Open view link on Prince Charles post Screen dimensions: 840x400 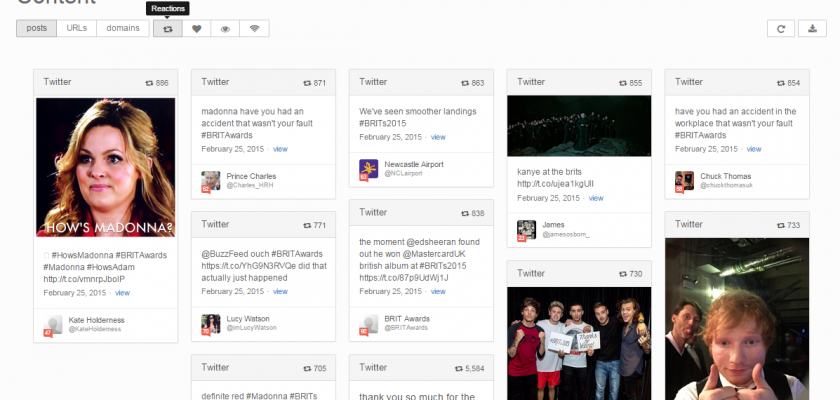pos(280,148)
